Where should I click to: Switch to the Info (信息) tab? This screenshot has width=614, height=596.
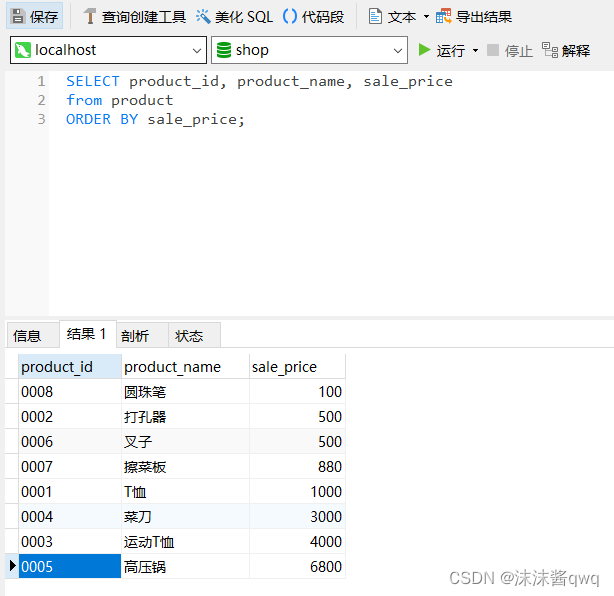coord(32,336)
